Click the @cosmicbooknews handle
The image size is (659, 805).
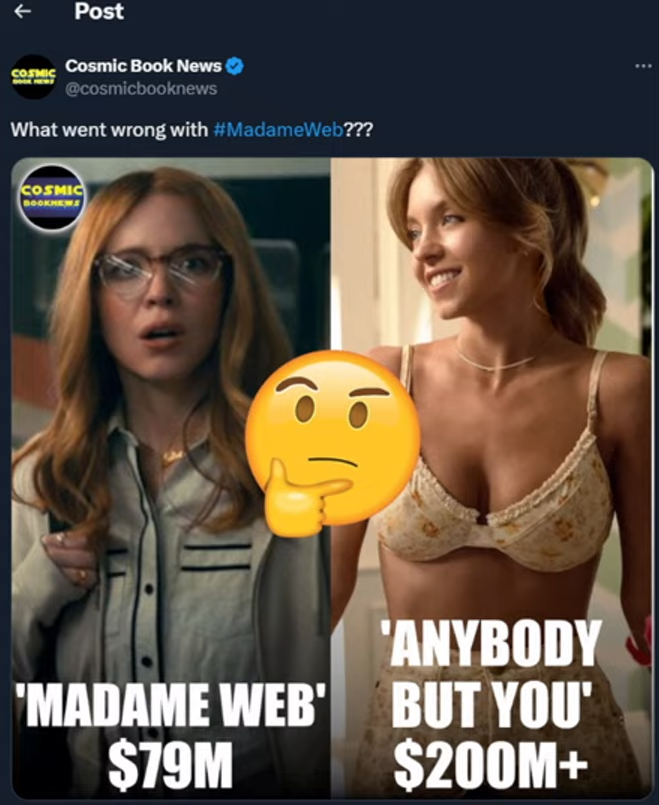[x=141, y=89]
